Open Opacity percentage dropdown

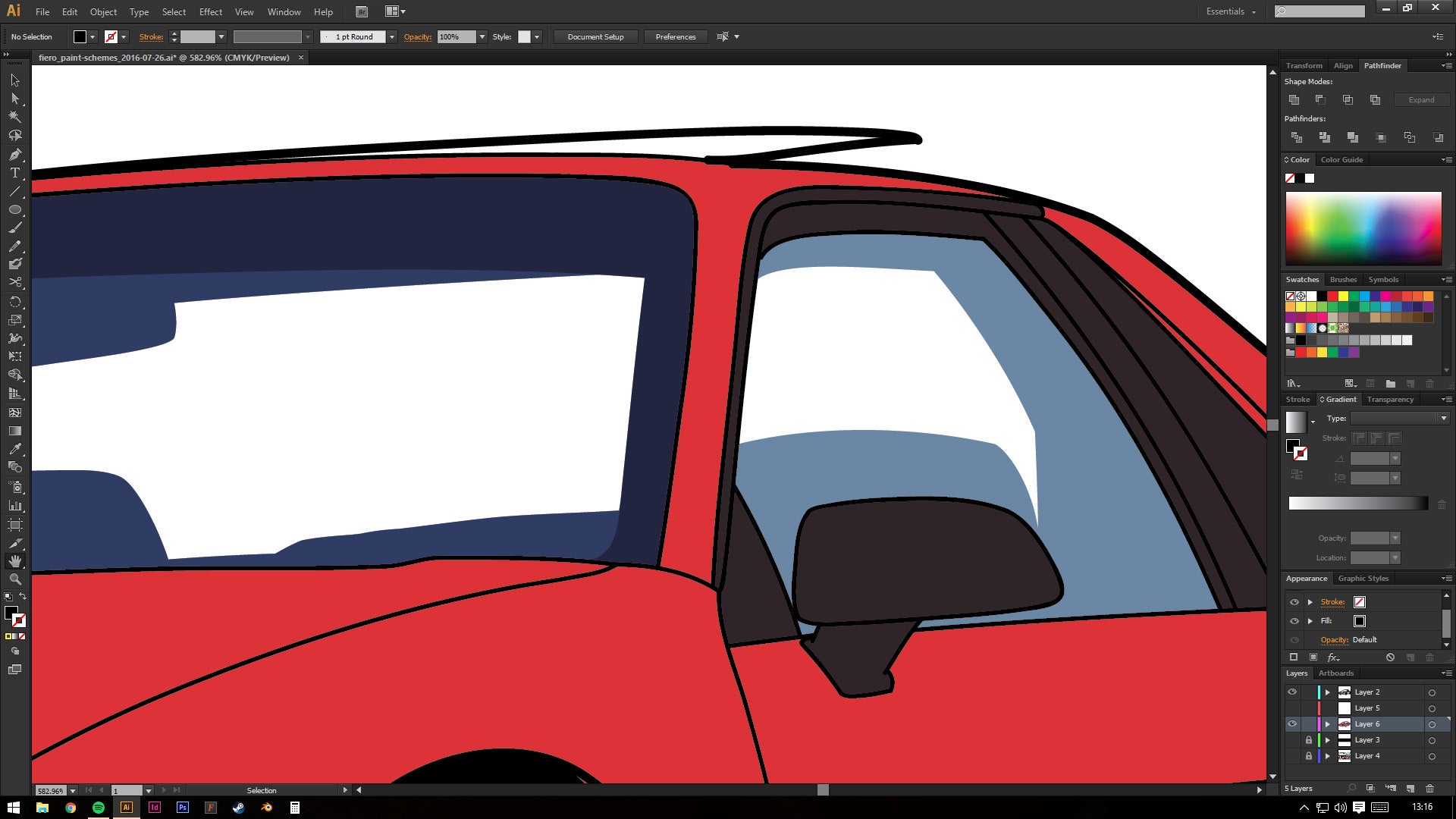[x=482, y=36]
